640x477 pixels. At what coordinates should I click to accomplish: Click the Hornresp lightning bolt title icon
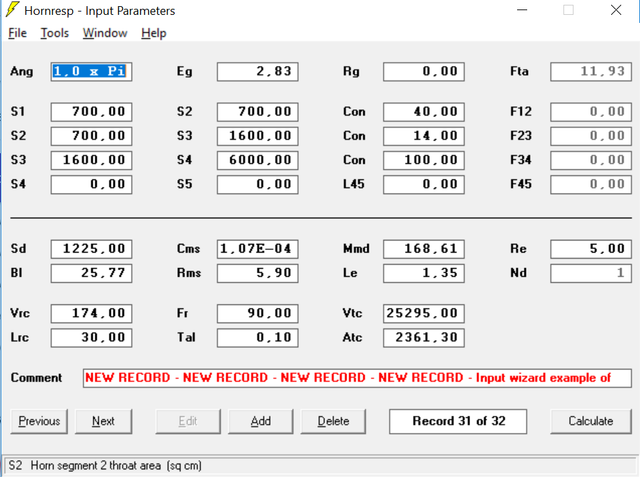coord(12,10)
